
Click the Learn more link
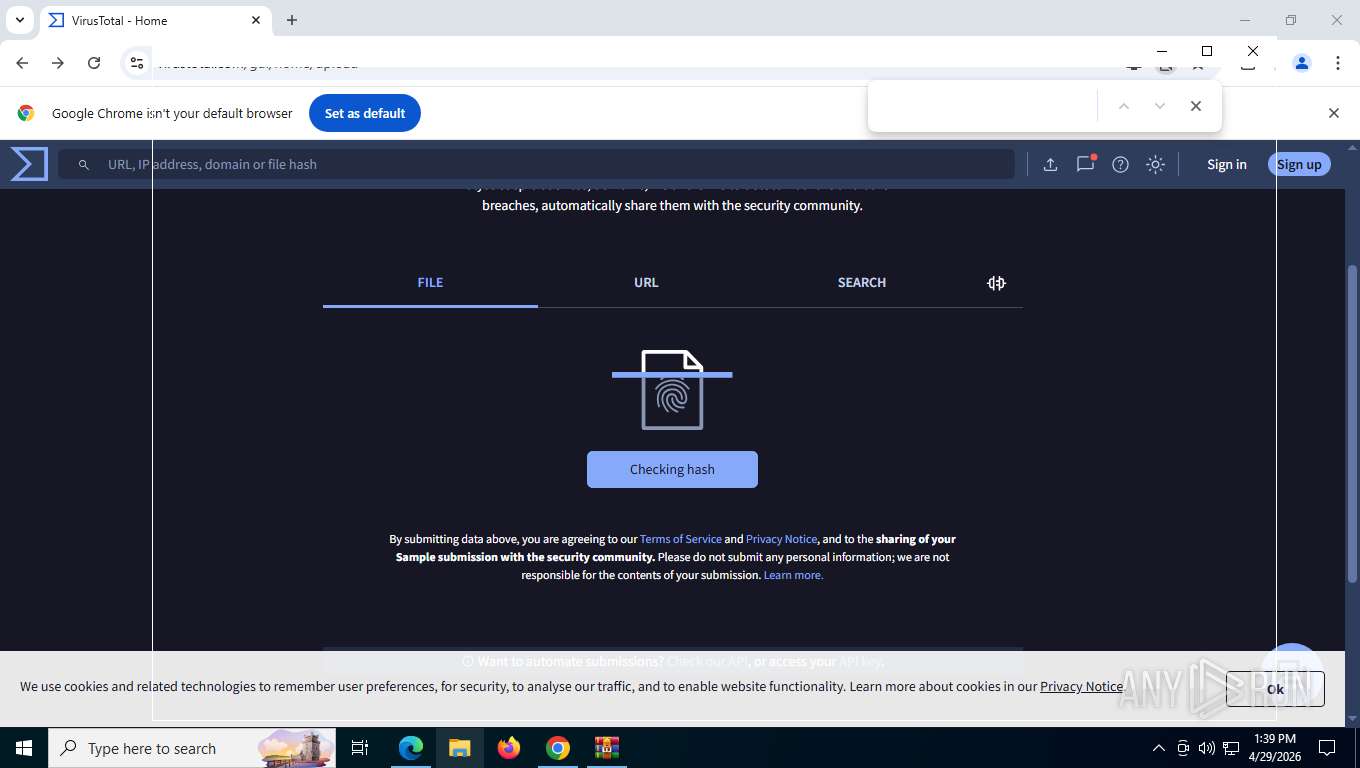click(x=794, y=575)
